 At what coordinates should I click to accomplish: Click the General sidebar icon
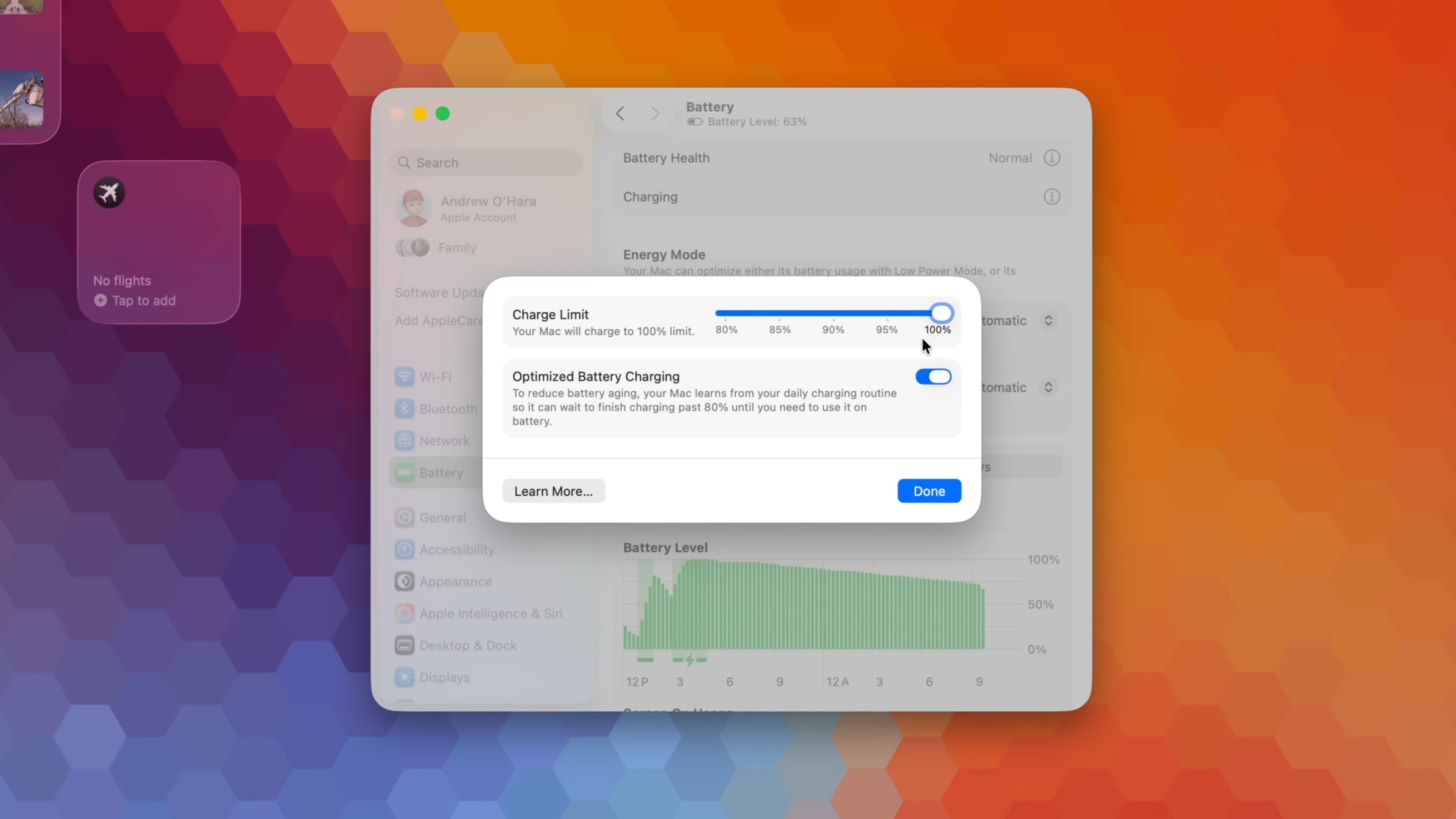[x=404, y=517]
